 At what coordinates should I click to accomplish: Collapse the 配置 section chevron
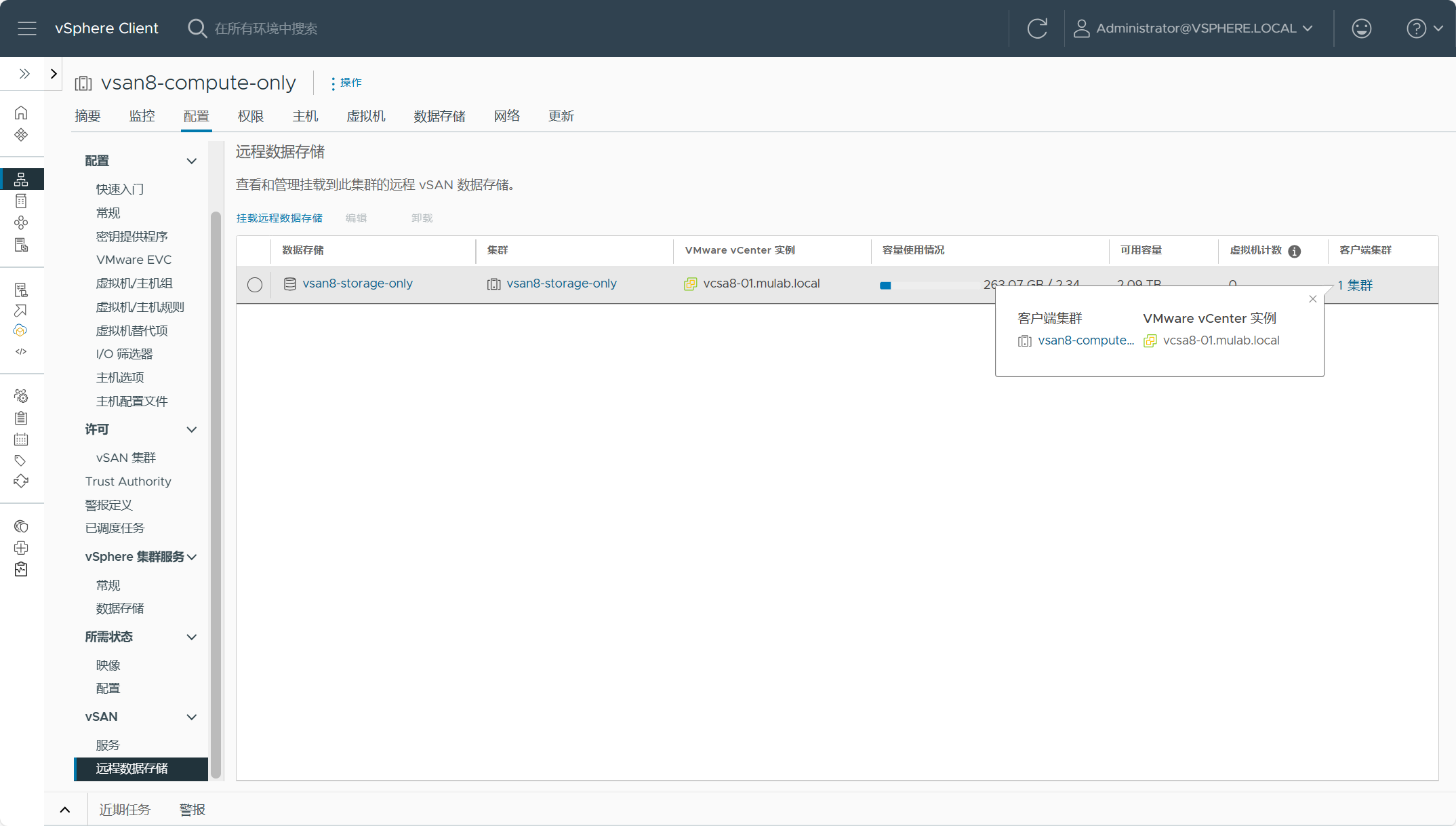192,161
